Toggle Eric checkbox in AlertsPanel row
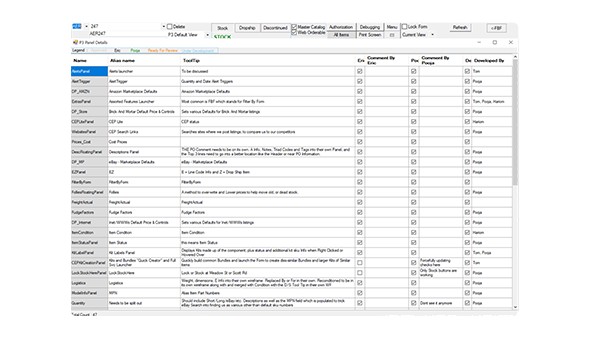 click(x=360, y=71)
